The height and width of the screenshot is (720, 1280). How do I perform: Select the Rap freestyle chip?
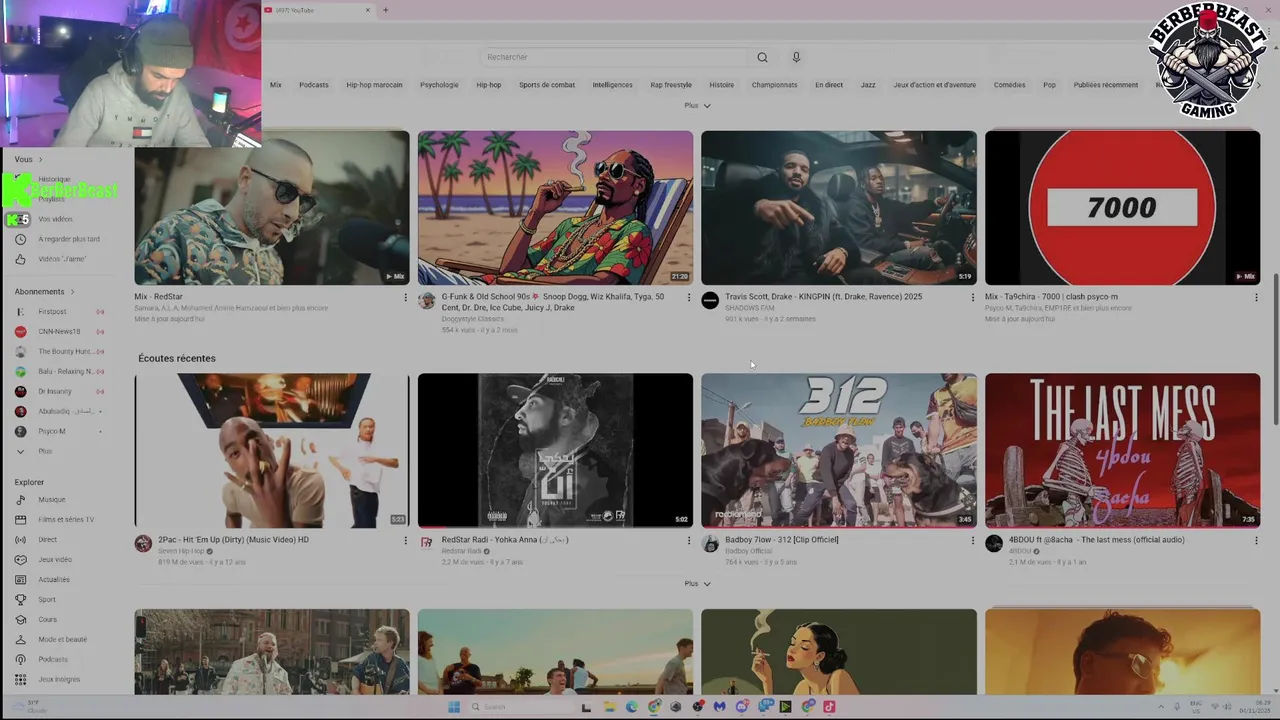(671, 85)
